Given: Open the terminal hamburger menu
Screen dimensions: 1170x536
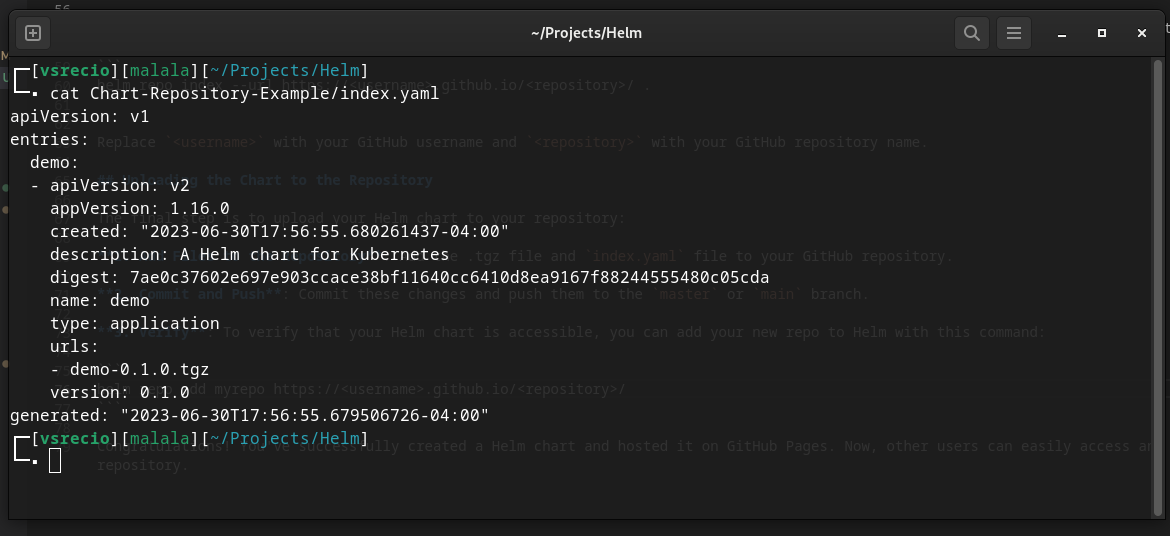Looking at the screenshot, I should point(1013,33).
